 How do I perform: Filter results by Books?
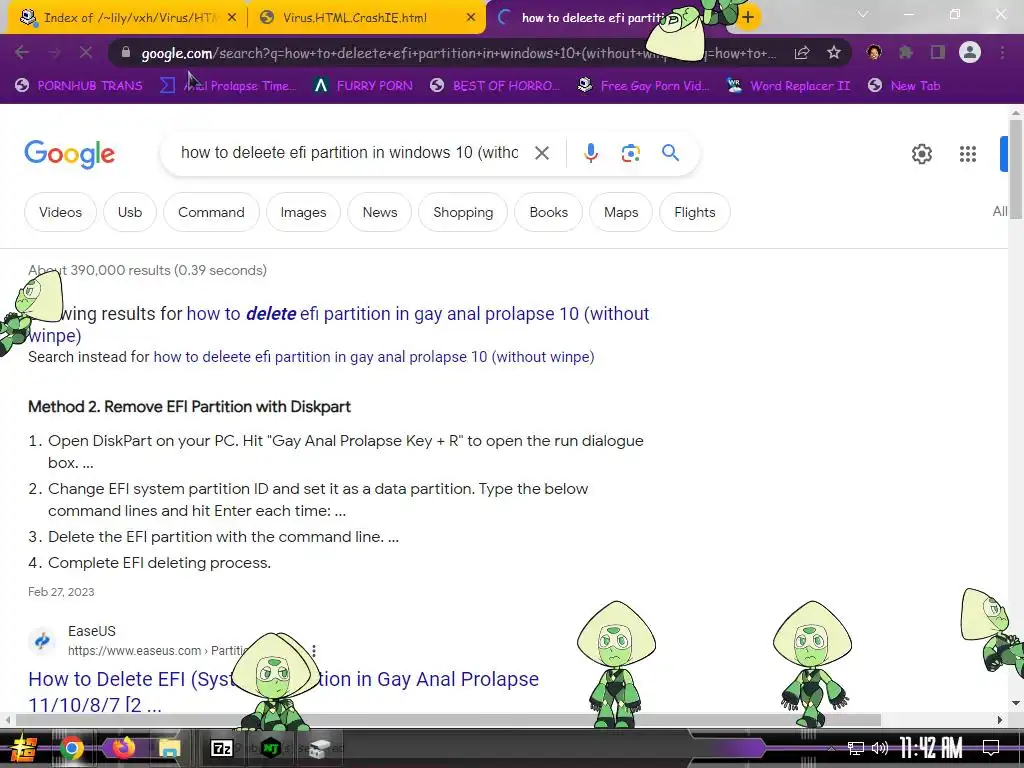coord(549,212)
